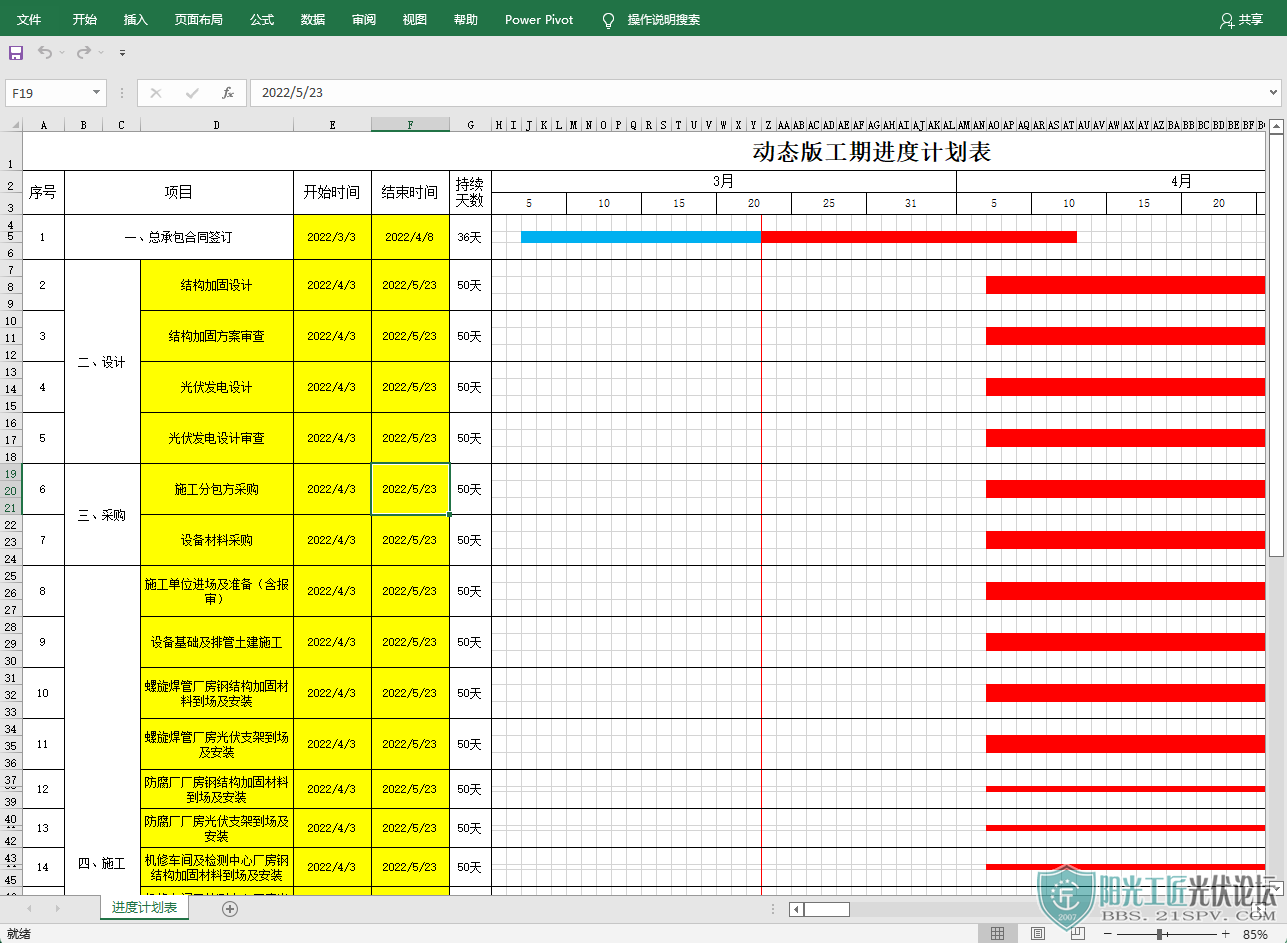Select the 结构加固设计 cell
1287x943 pixels.
click(x=217, y=285)
